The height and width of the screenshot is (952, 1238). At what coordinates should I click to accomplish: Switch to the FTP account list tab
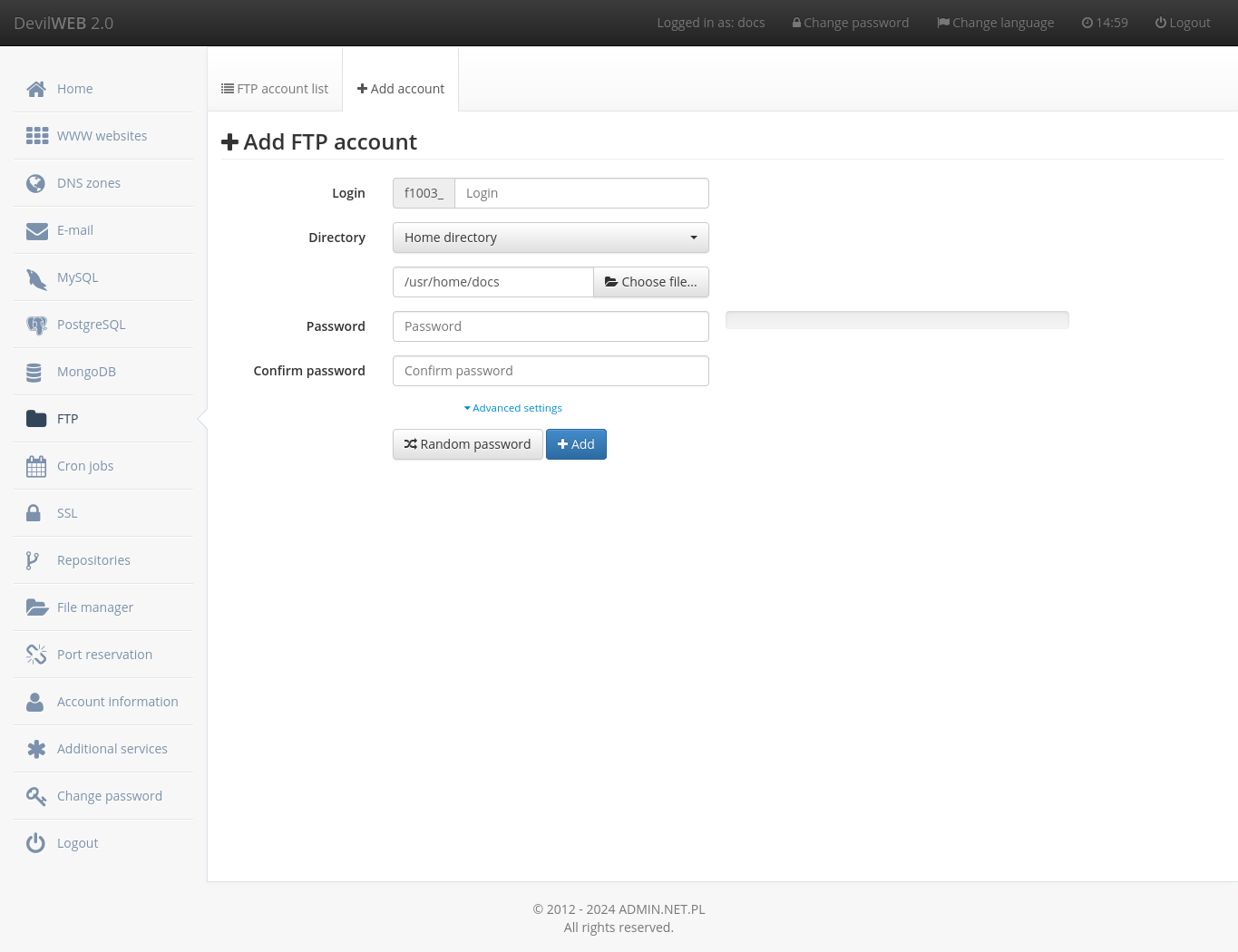point(274,88)
